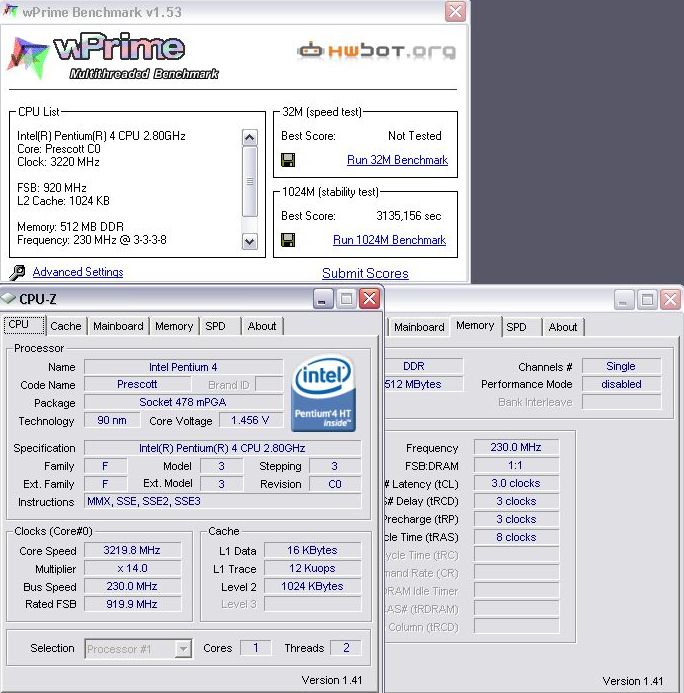This screenshot has height=693, width=684.
Task: Click the Channels # value Single
Action: (x=621, y=366)
